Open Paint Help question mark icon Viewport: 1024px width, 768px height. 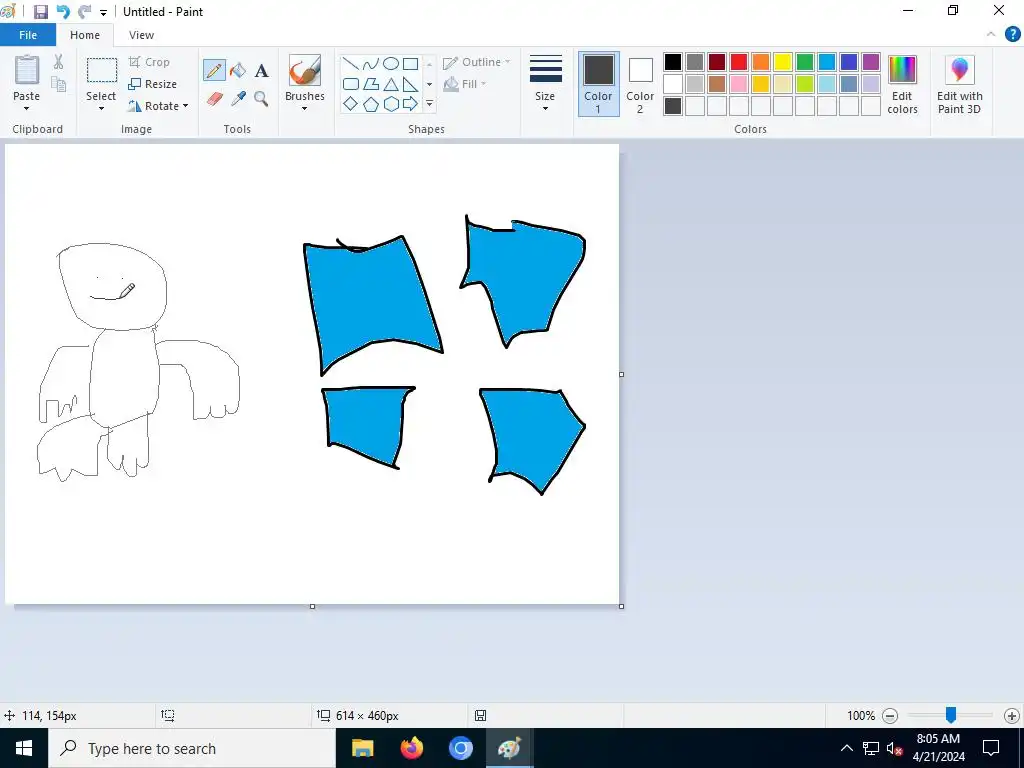[x=1012, y=35]
